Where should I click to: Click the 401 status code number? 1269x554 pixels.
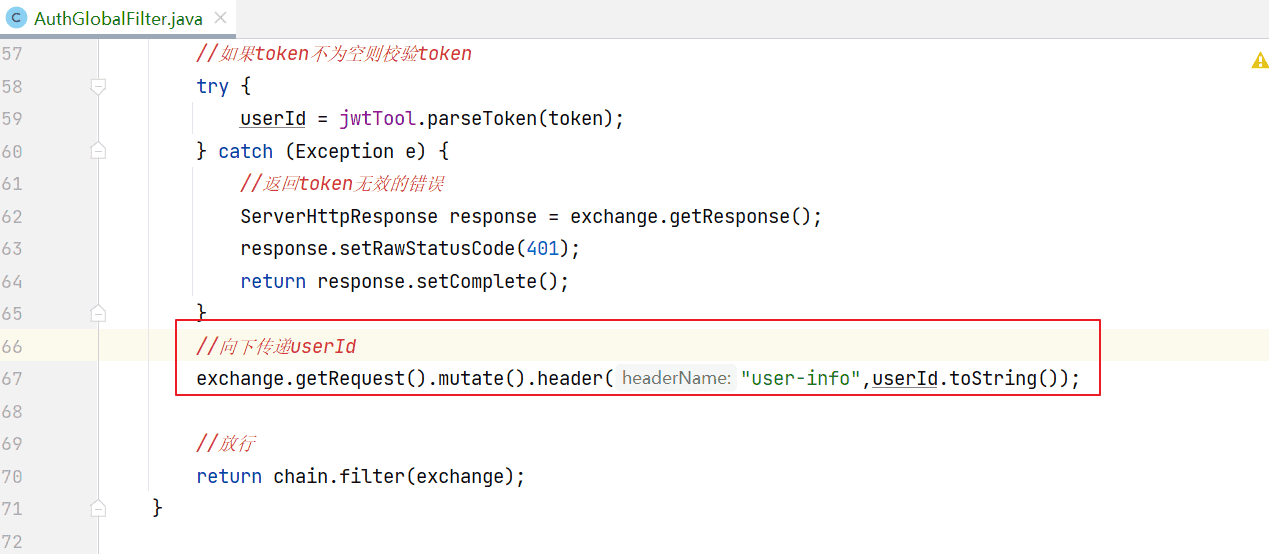543,248
